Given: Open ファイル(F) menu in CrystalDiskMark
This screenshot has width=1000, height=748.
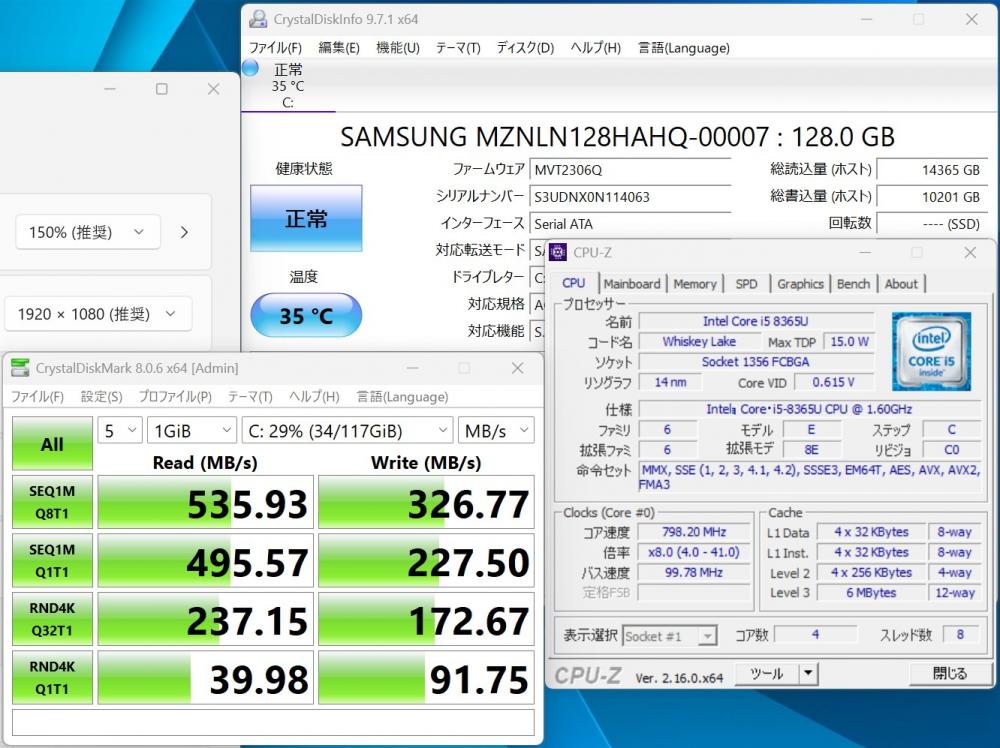Looking at the screenshot, I should pos(37,397).
